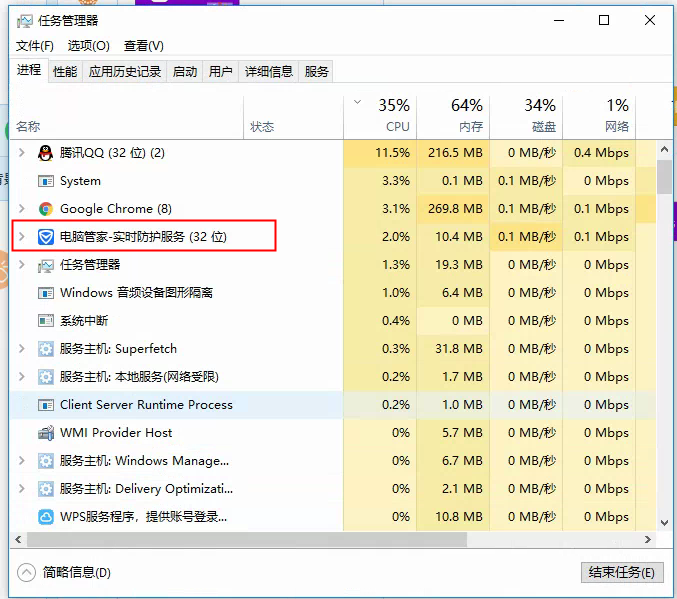This screenshot has width=677, height=599.
Task: Switch to the 服务 tab
Action: 316,71
